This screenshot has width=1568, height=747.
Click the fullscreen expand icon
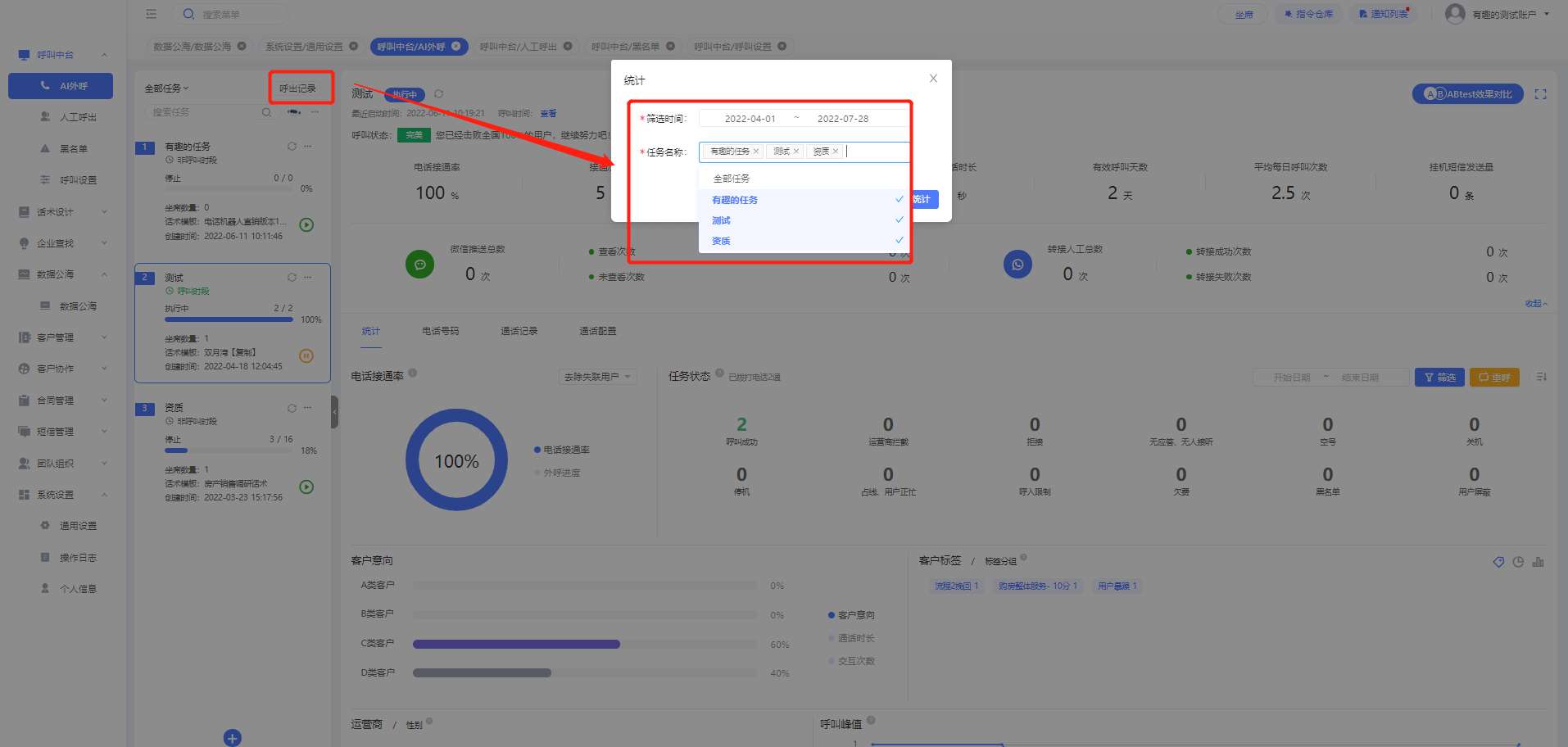[x=1540, y=94]
